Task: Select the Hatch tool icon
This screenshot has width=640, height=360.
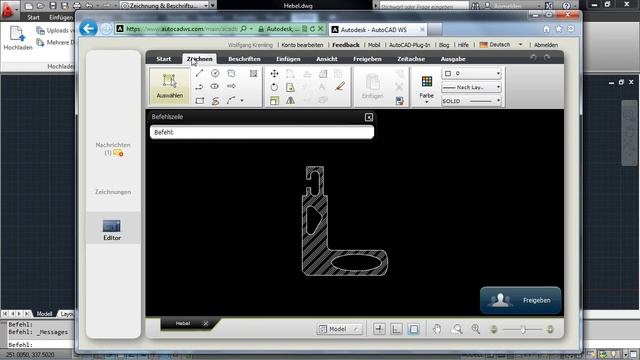Action: [253, 73]
